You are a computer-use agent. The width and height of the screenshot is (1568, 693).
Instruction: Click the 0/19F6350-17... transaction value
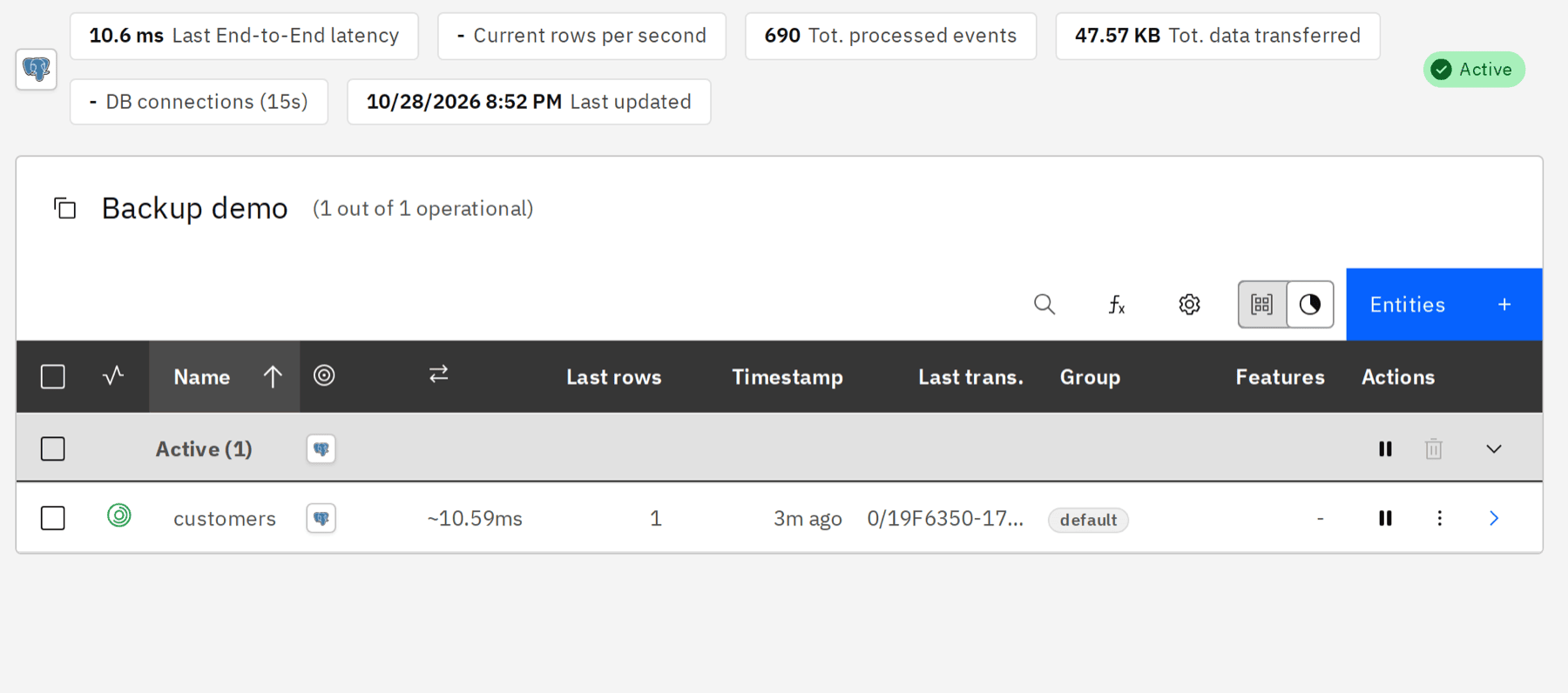(x=945, y=519)
